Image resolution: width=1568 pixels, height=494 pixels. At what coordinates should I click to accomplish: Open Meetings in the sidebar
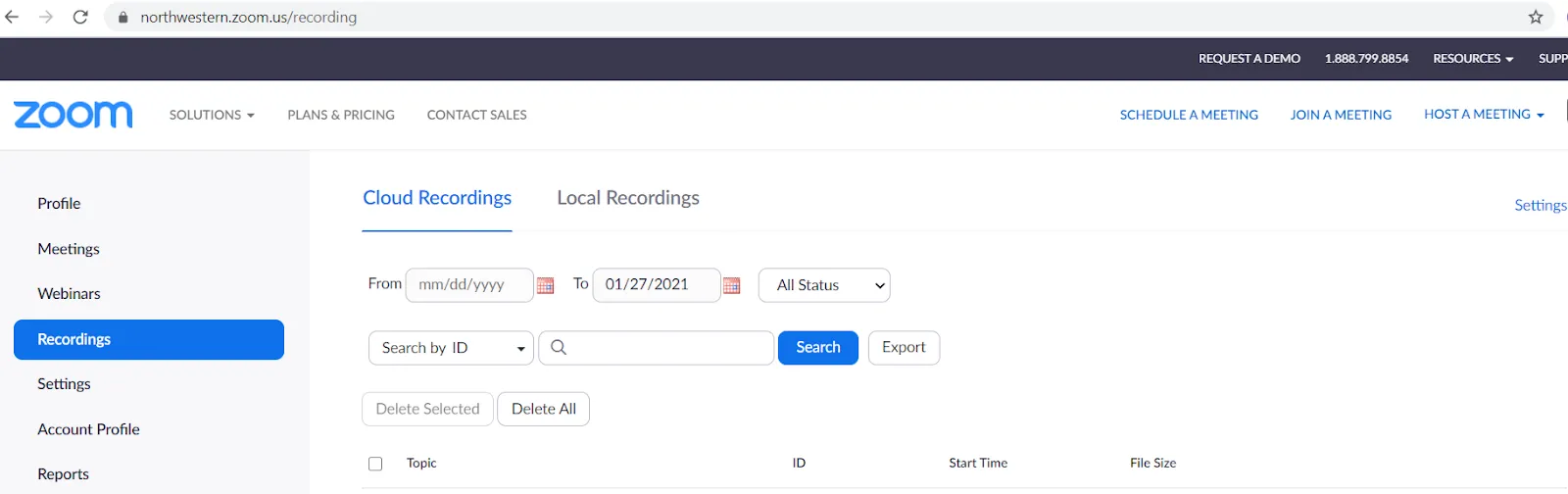(x=69, y=249)
